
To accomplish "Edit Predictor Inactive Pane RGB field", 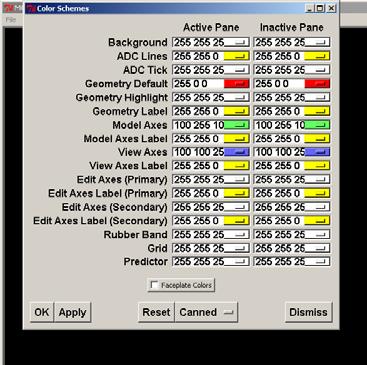I will point(279,262).
